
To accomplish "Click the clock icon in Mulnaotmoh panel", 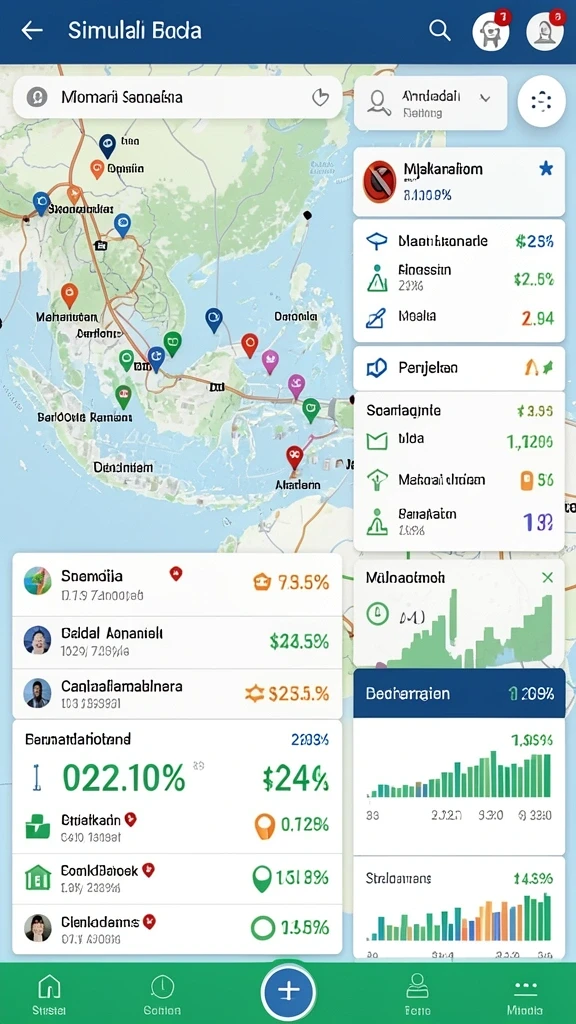I will [377, 614].
